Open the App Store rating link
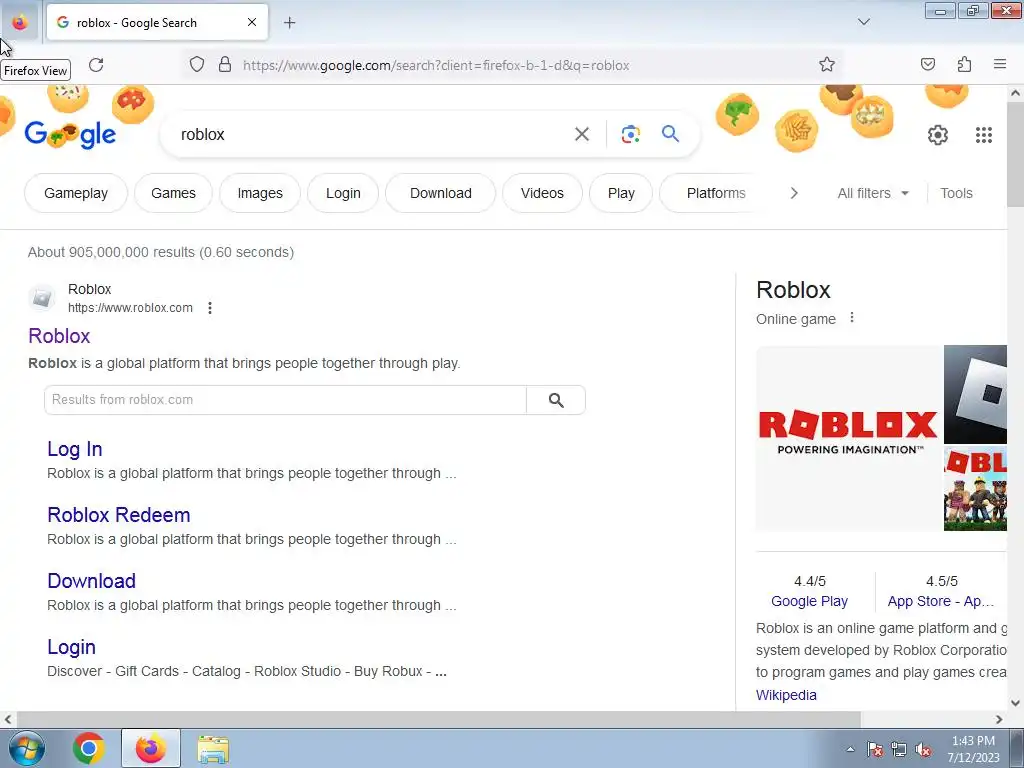Image resolution: width=1024 pixels, height=768 pixels. pos(940,601)
